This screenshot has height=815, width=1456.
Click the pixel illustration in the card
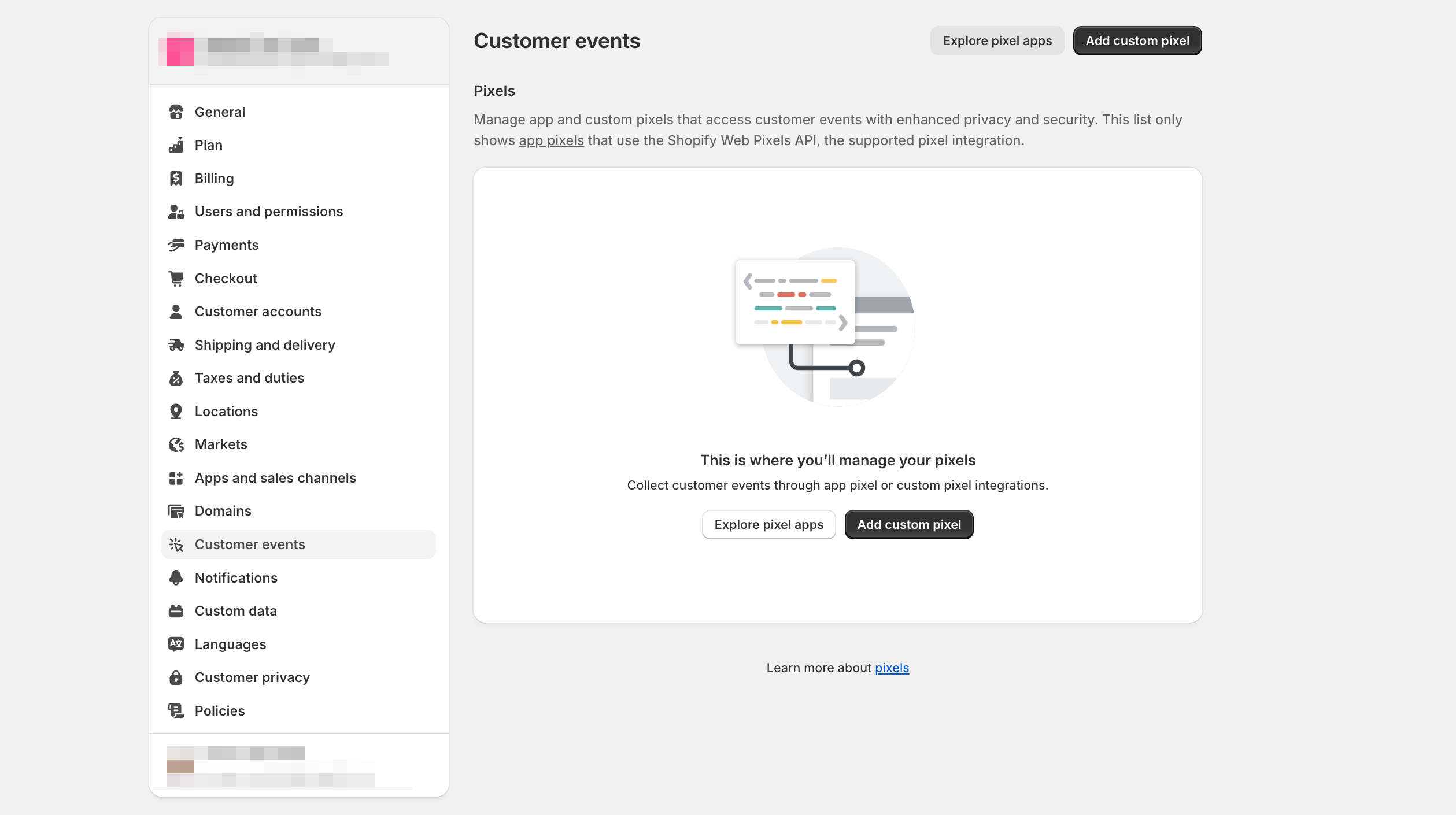click(x=825, y=327)
